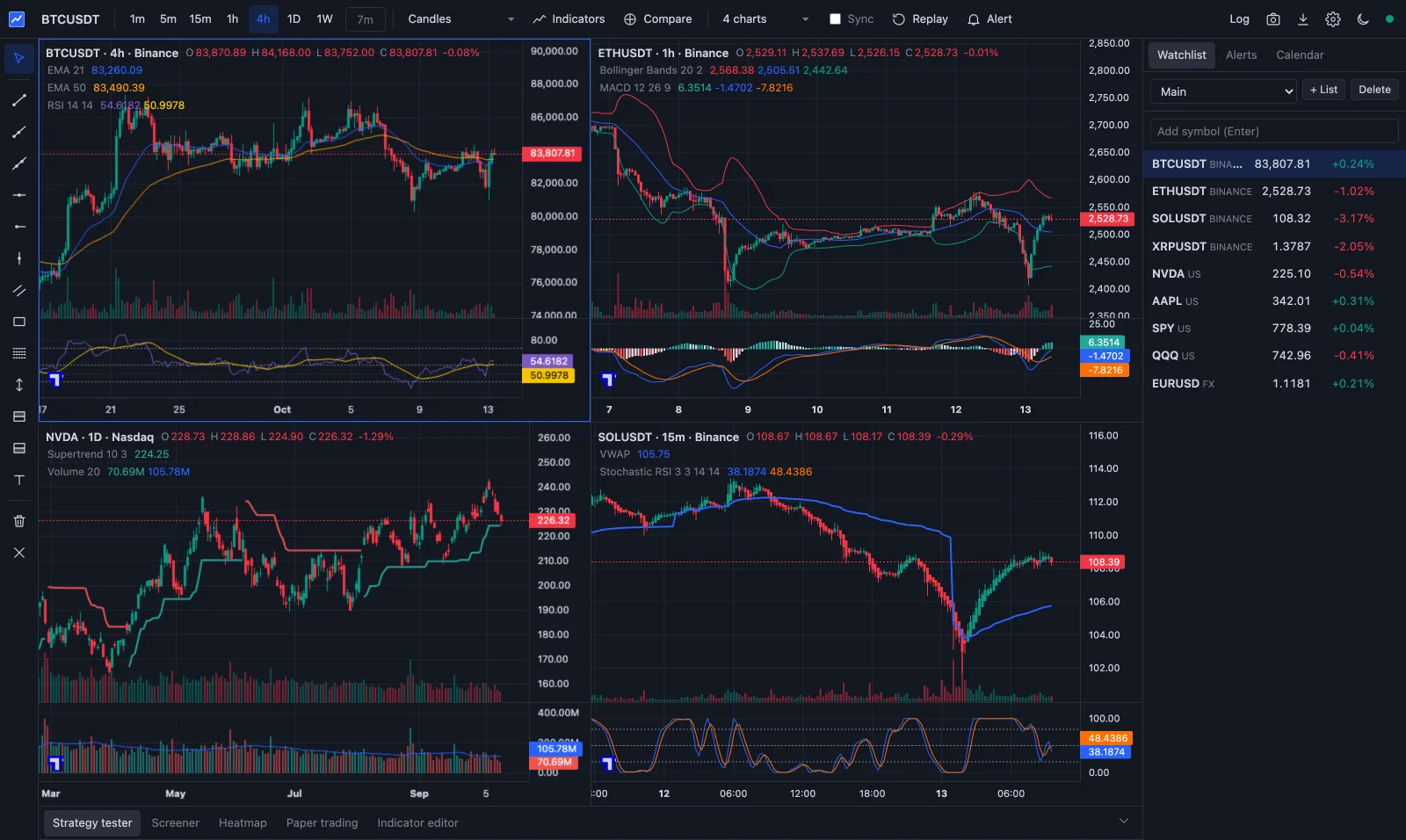Open the Paper trading tab

[323, 823]
